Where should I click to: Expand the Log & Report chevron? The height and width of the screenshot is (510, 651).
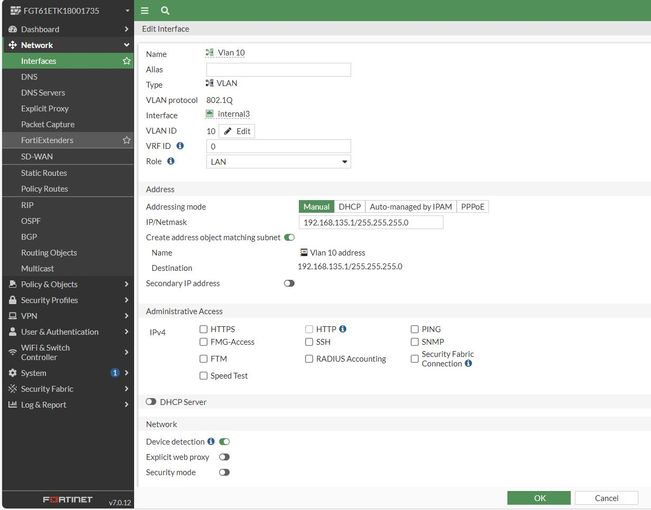pyautogui.click(x=126, y=404)
